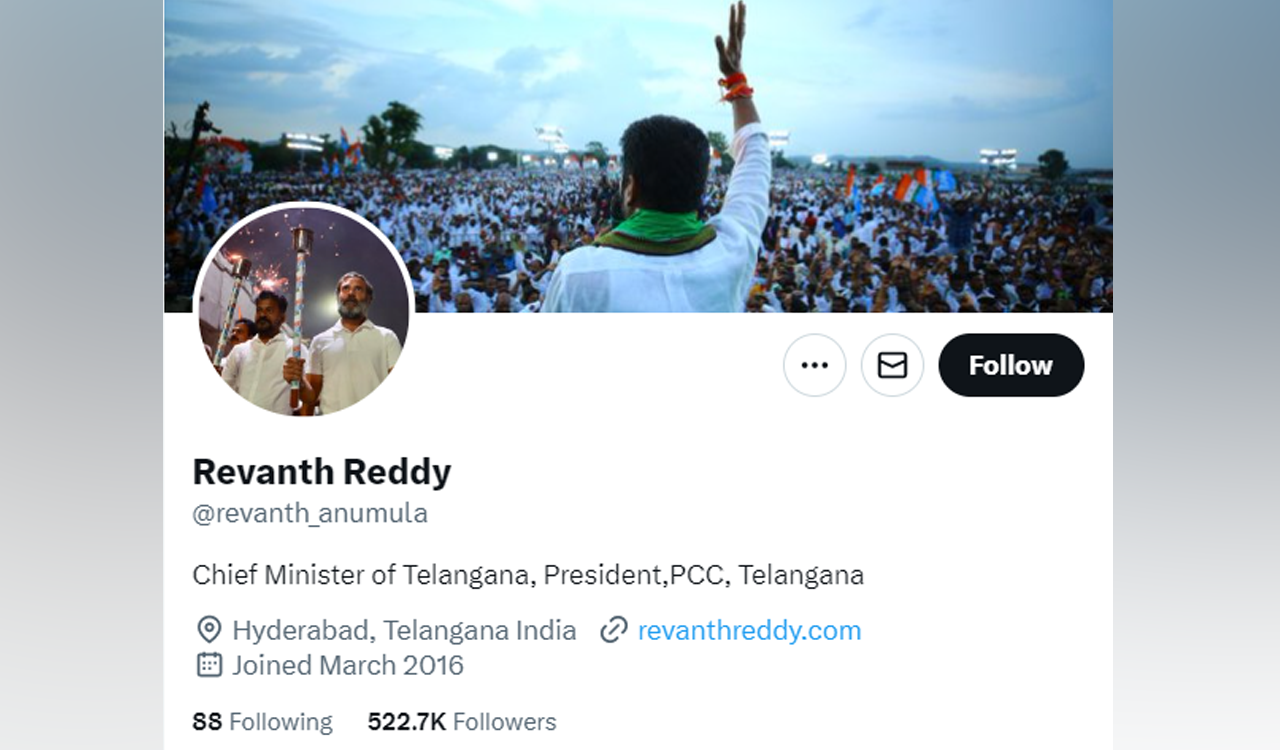Select the location pin icon

[208, 630]
